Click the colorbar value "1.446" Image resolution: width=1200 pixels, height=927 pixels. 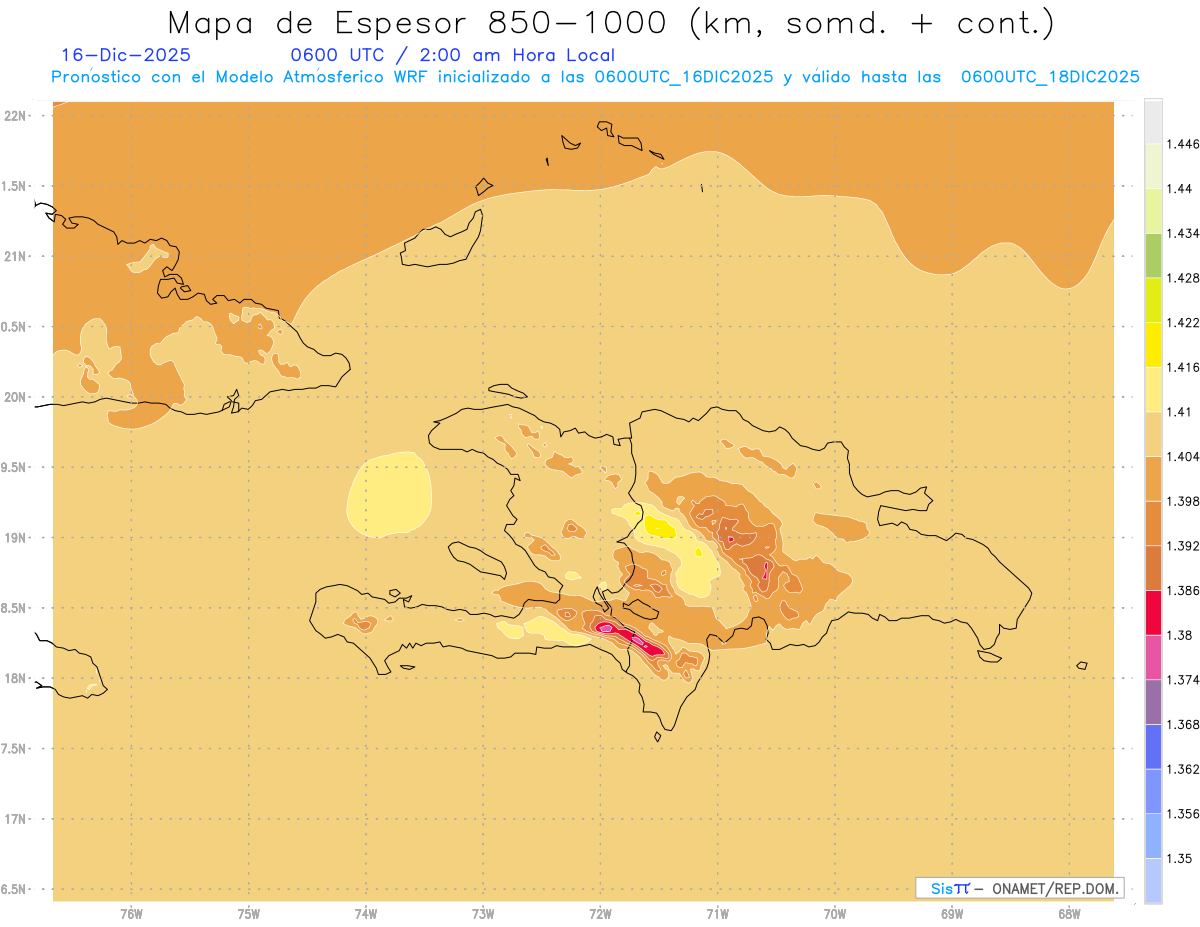[x=1183, y=144]
